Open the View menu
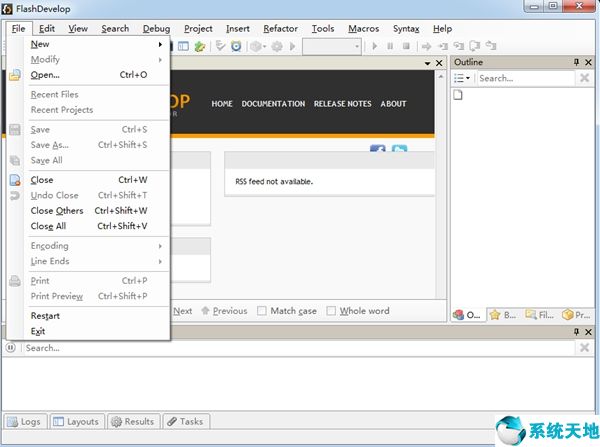The width and height of the screenshot is (600, 447). tap(78, 29)
